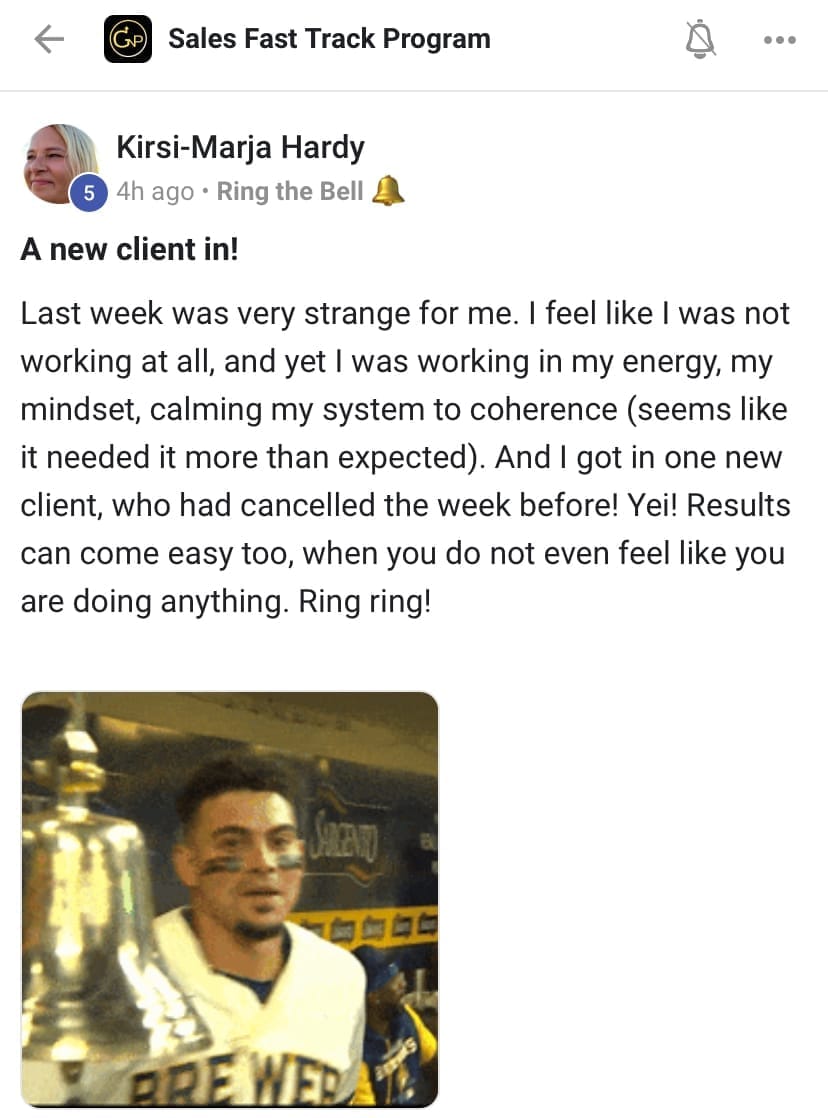Image resolution: width=828 pixels, height=1118 pixels.
Task: Open the Sales Fast Track Program title
Action: point(329,40)
